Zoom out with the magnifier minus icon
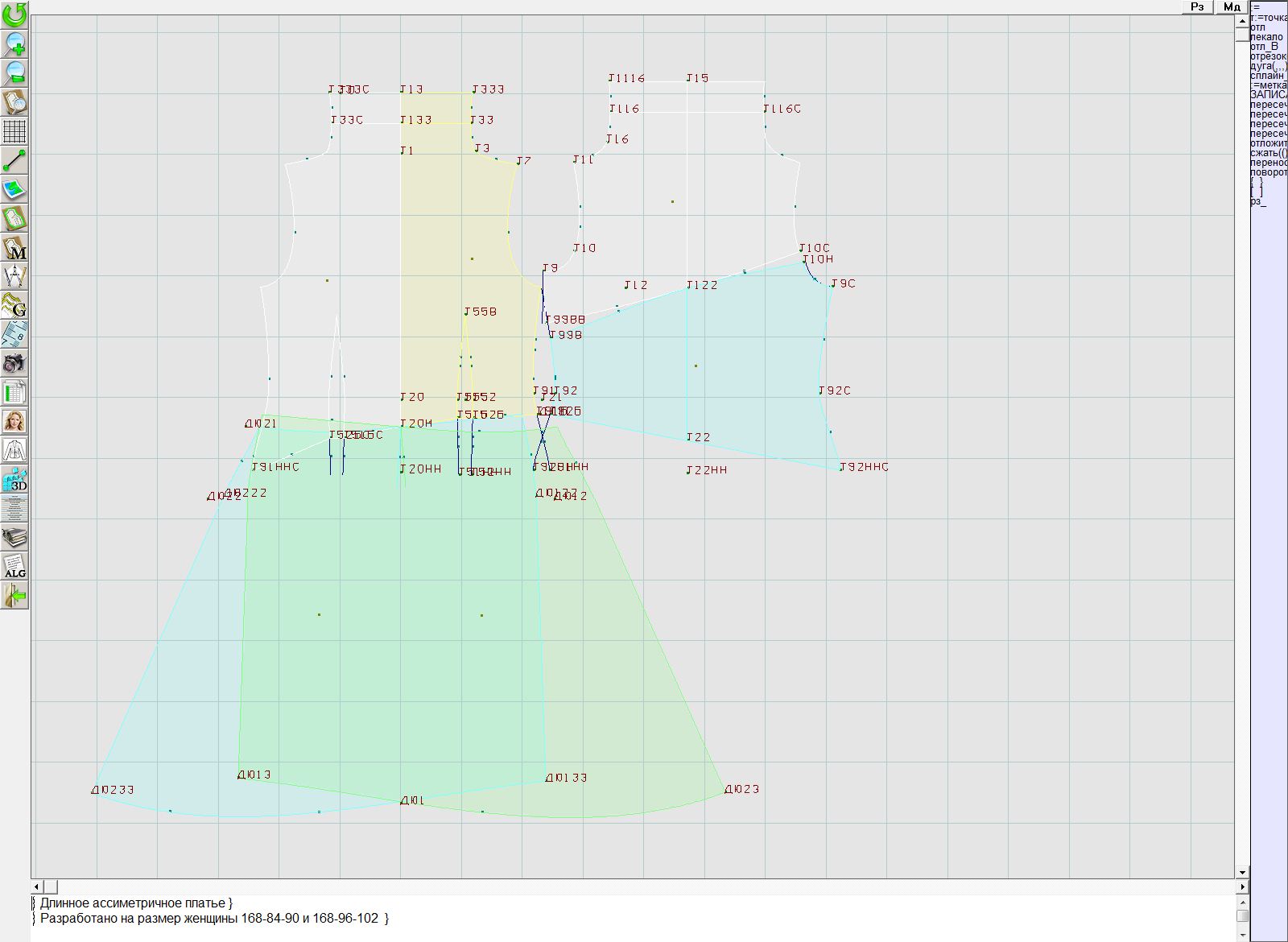Screen dimensions: 1288x942 pyautogui.click(x=14, y=72)
